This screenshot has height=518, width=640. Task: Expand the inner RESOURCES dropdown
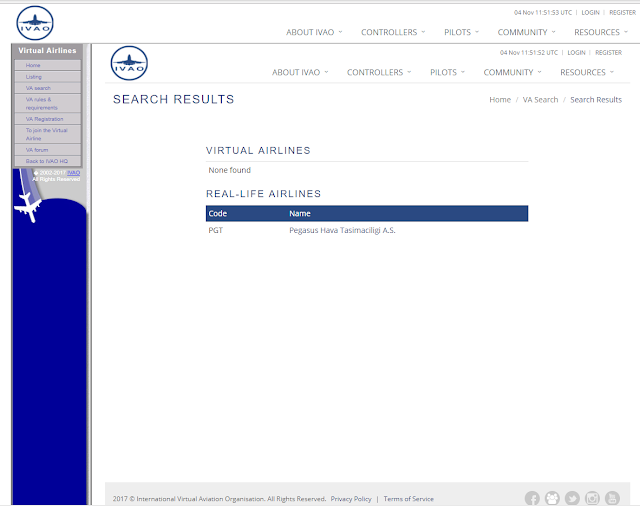[587, 72]
